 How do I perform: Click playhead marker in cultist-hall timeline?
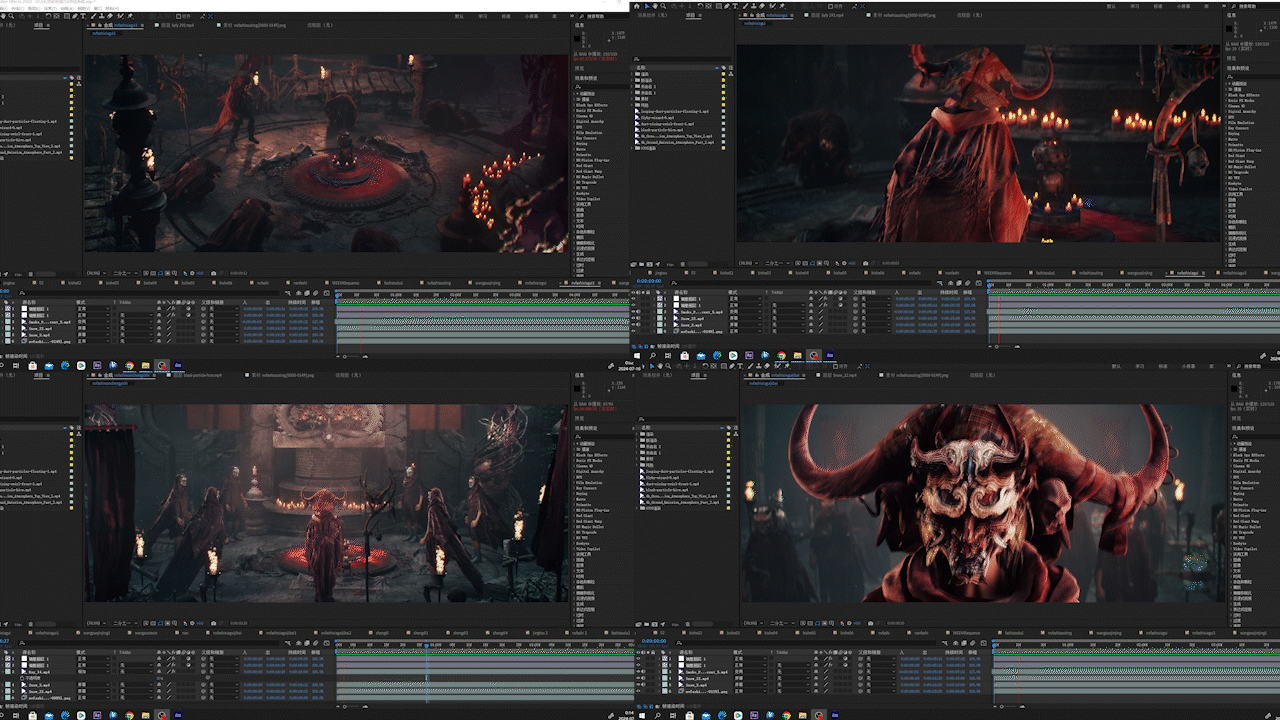(427, 645)
